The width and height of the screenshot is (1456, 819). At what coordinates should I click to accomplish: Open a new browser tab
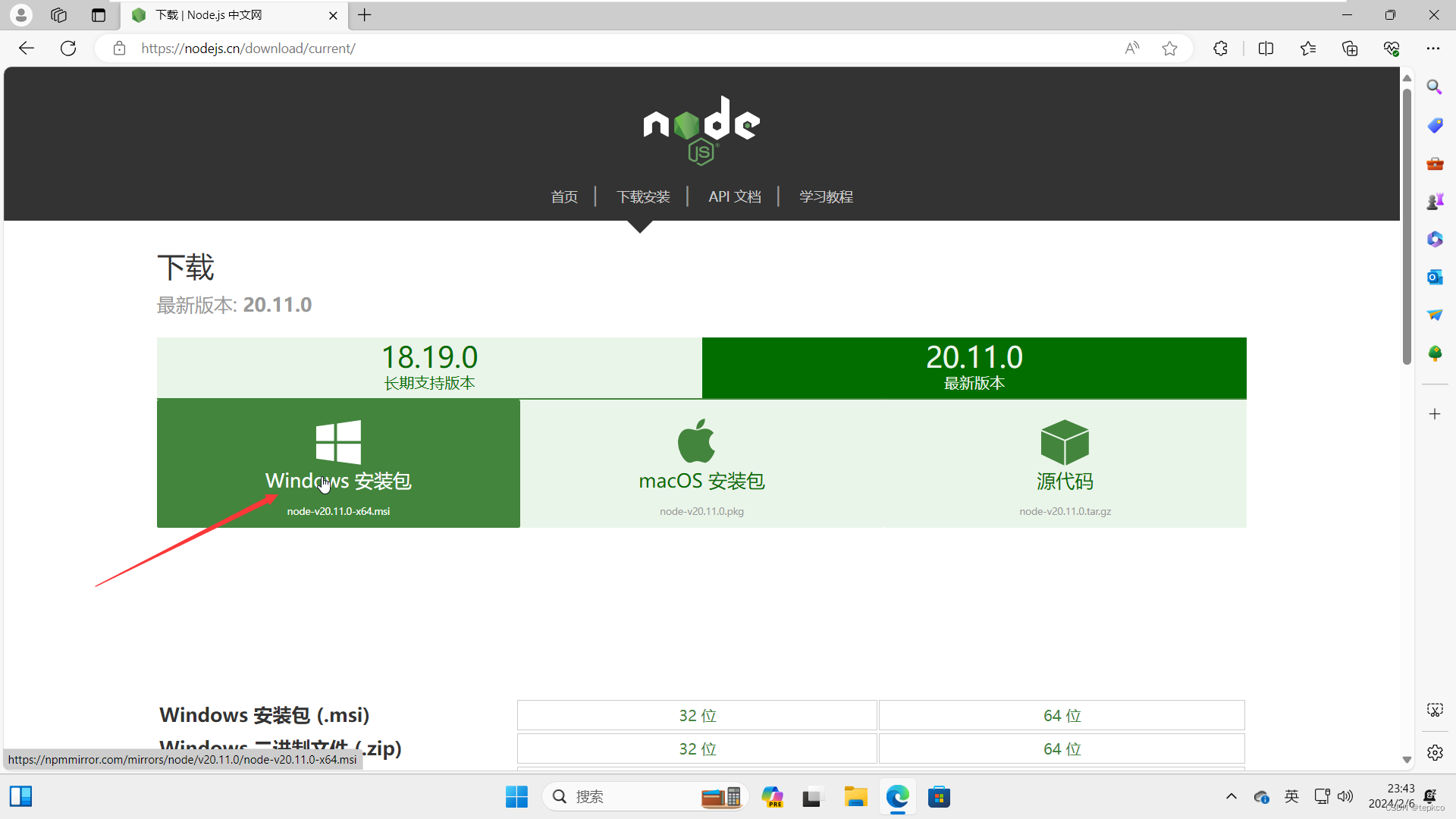[x=365, y=14]
